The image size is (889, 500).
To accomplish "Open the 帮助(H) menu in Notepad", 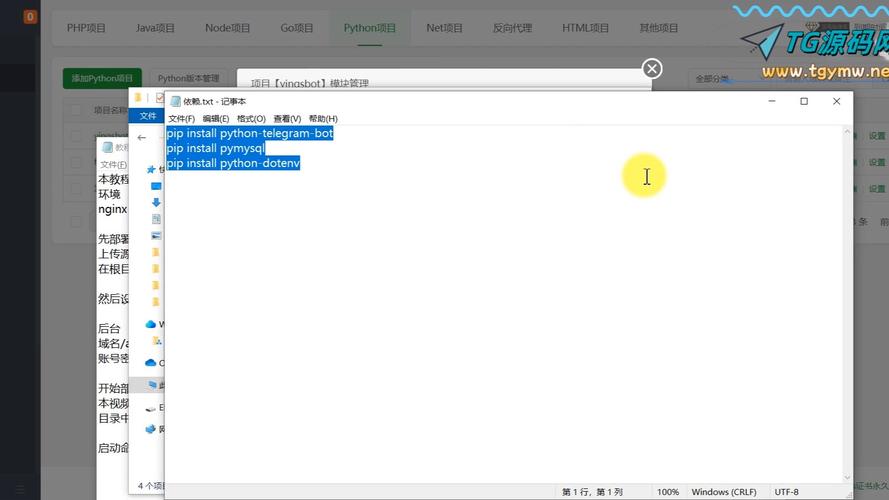I will pyautogui.click(x=323, y=118).
